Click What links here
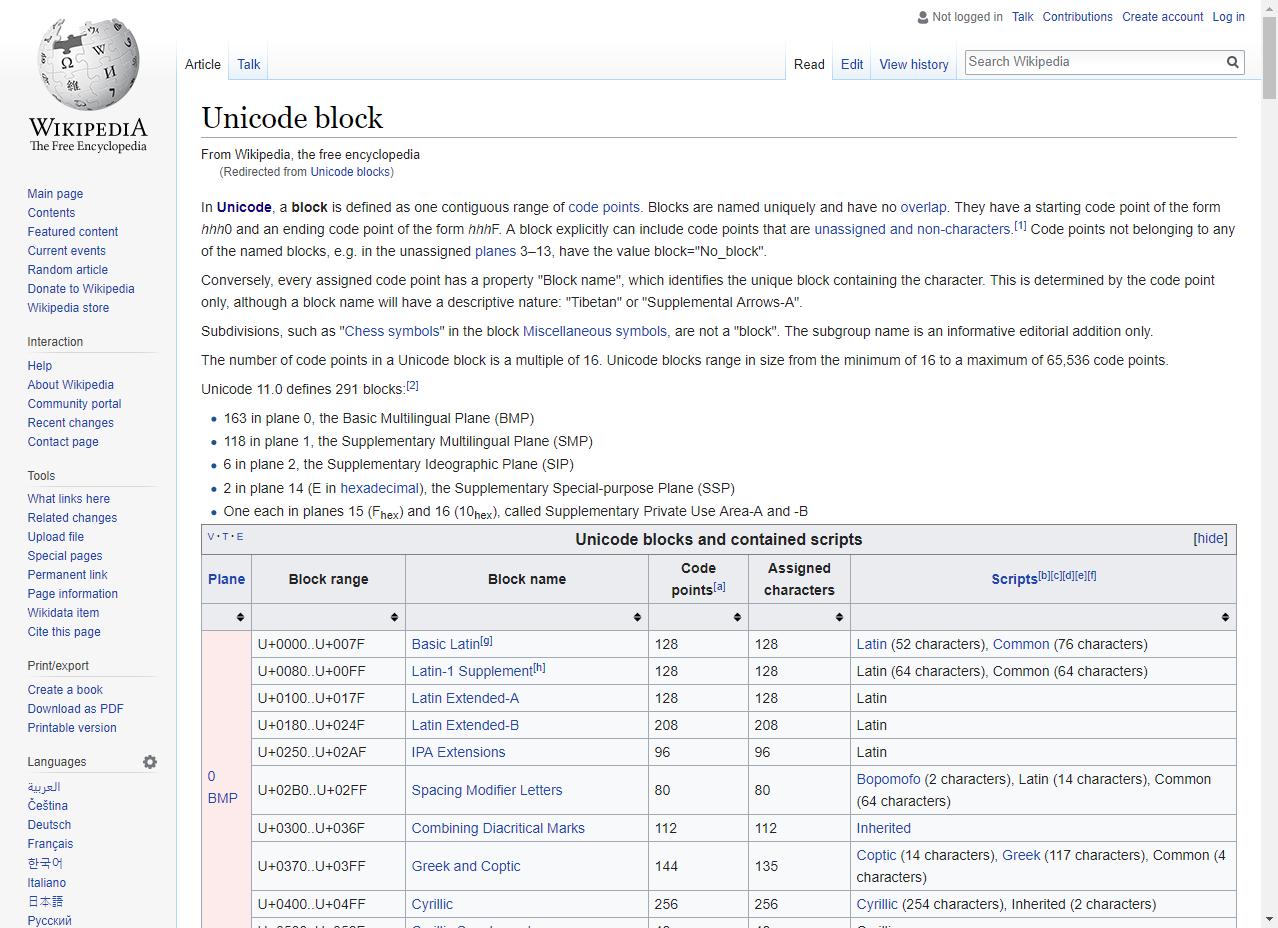Screen dimensions: 1278x928 click(69, 499)
